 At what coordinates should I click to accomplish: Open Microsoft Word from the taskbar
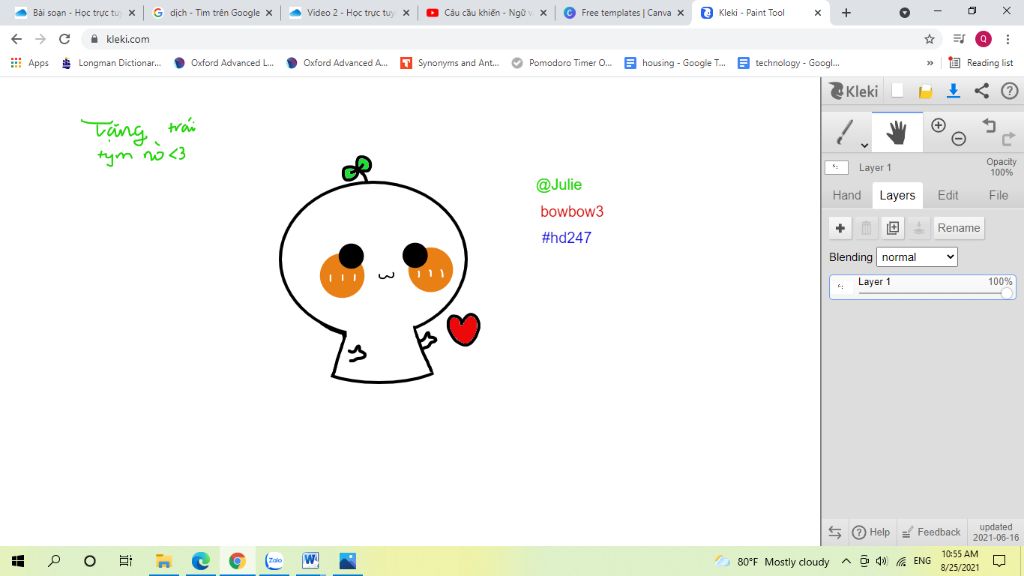(311, 560)
